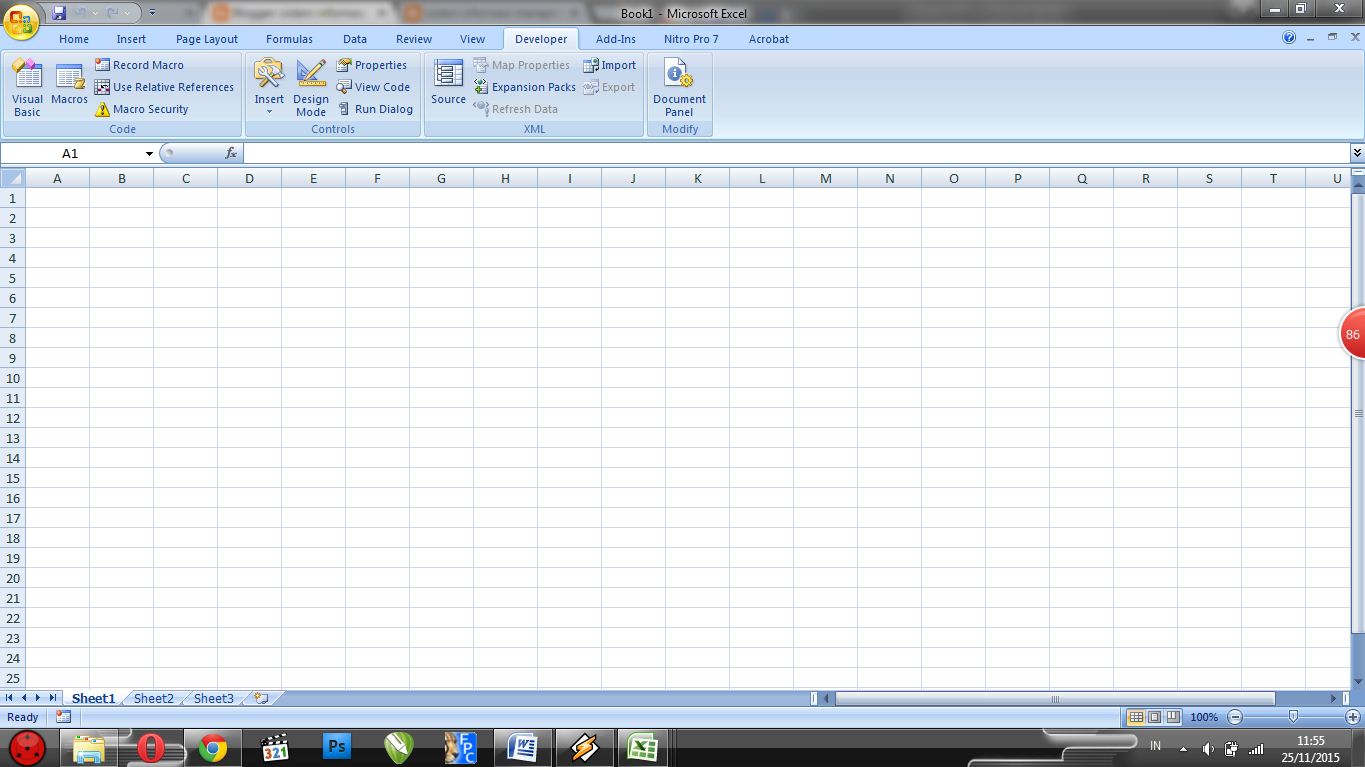This screenshot has width=1365, height=767.
Task: Click the Insert Worksheet tab icon
Action: click(x=261, y=698)
